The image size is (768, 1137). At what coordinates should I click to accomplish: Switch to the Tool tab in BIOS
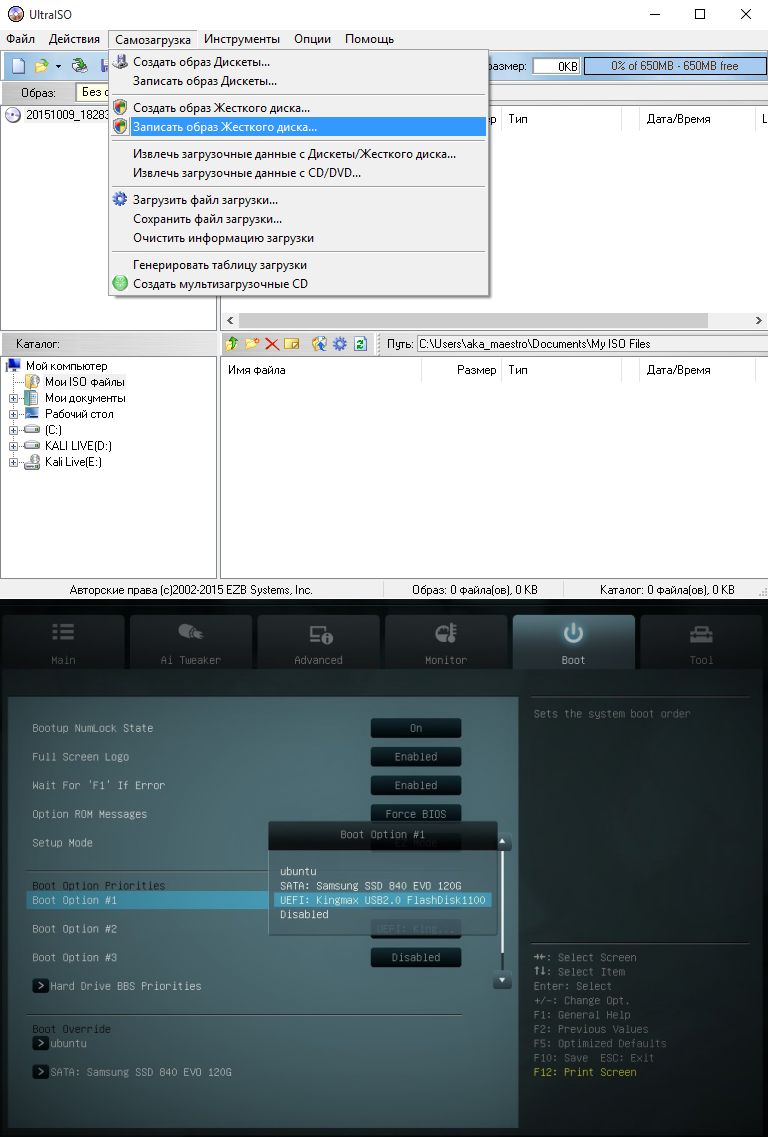click(x=701, y=642)
